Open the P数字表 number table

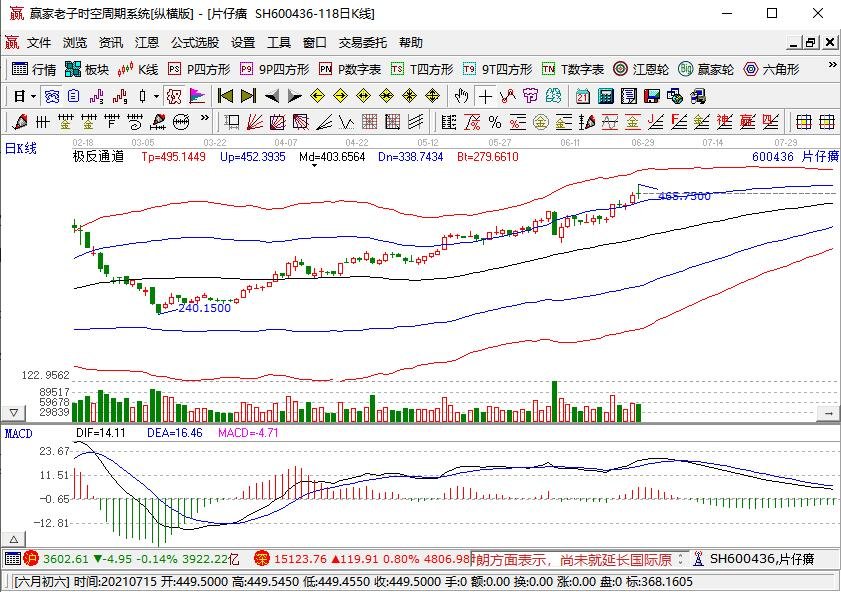350,69
